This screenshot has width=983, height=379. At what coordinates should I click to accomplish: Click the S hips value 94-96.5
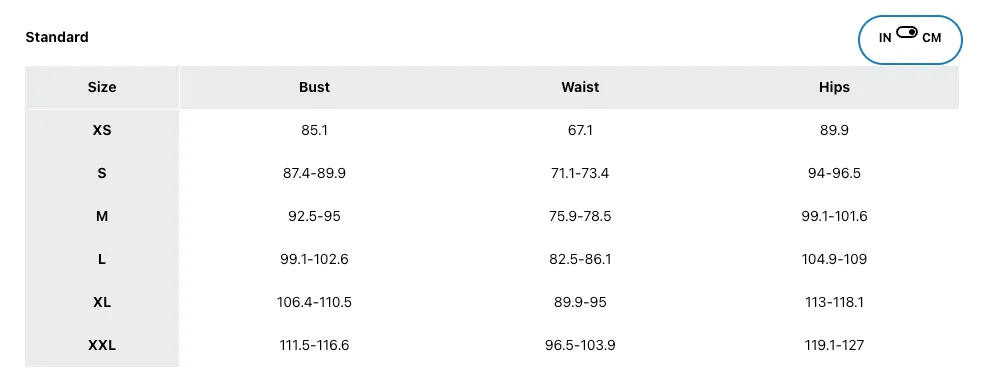click(x=834, y=174)
